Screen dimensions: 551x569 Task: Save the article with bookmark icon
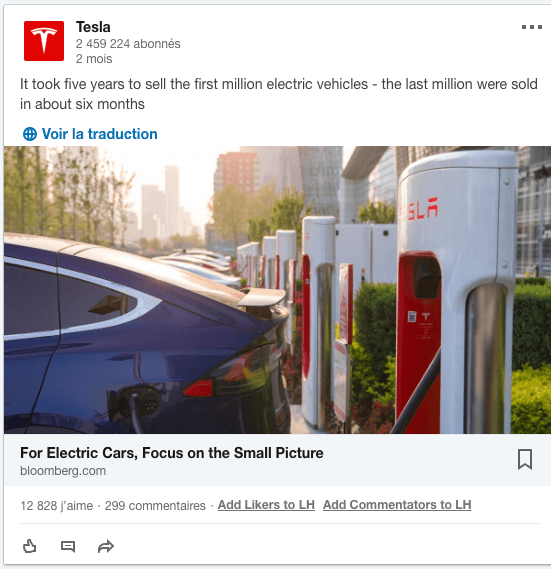click(525, 459)
